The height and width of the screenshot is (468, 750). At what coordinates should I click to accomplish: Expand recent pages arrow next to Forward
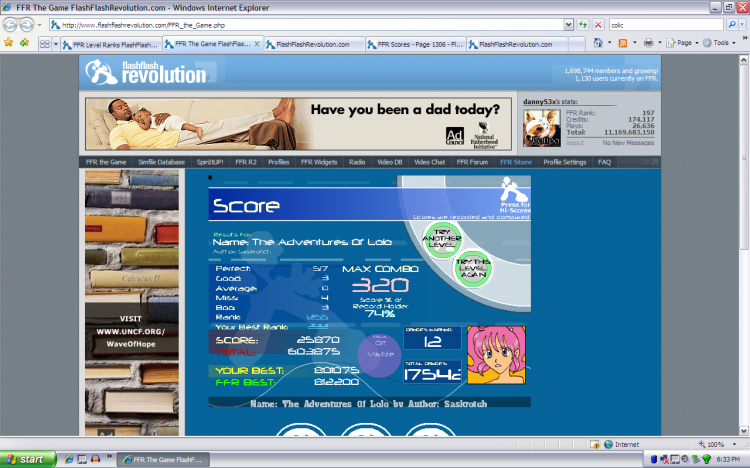pyautogui.click(x=40, y=25)
